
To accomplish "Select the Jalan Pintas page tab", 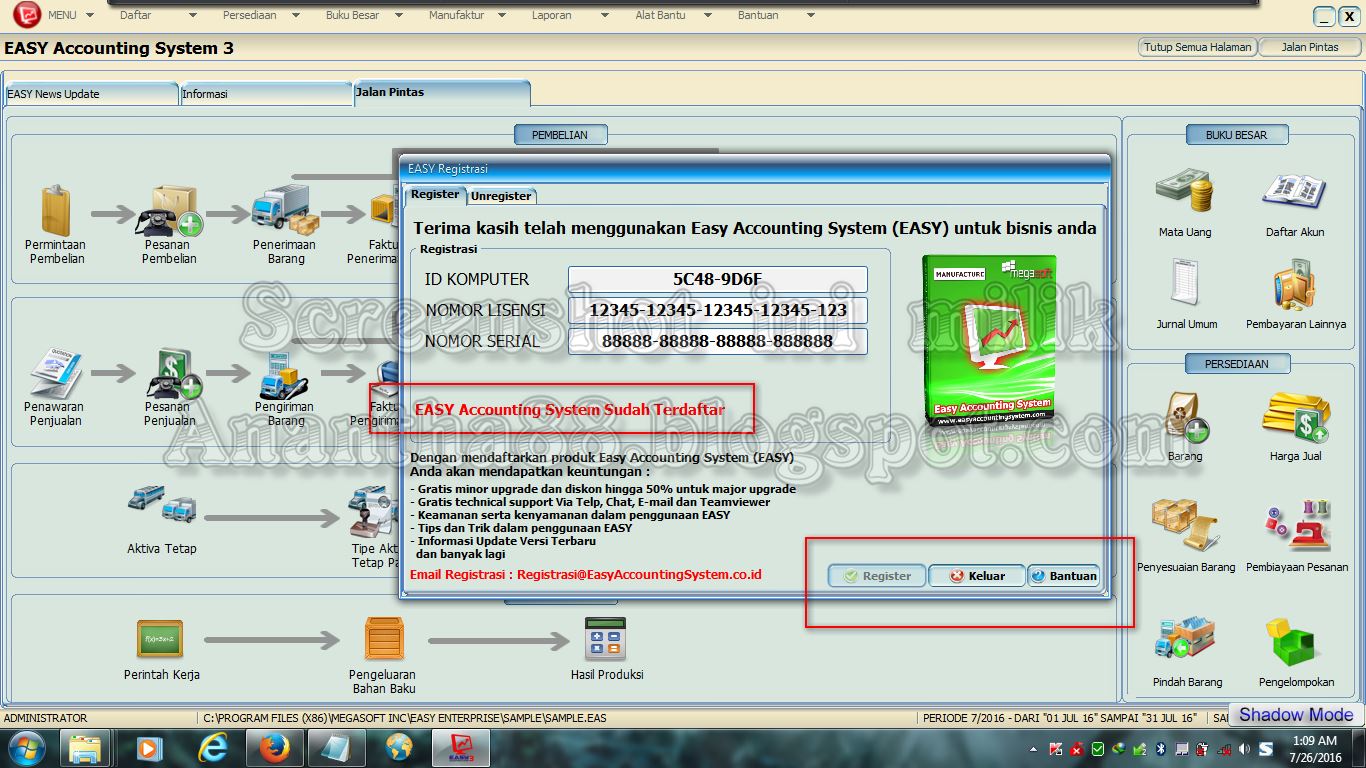I will [x=441, y=92].
